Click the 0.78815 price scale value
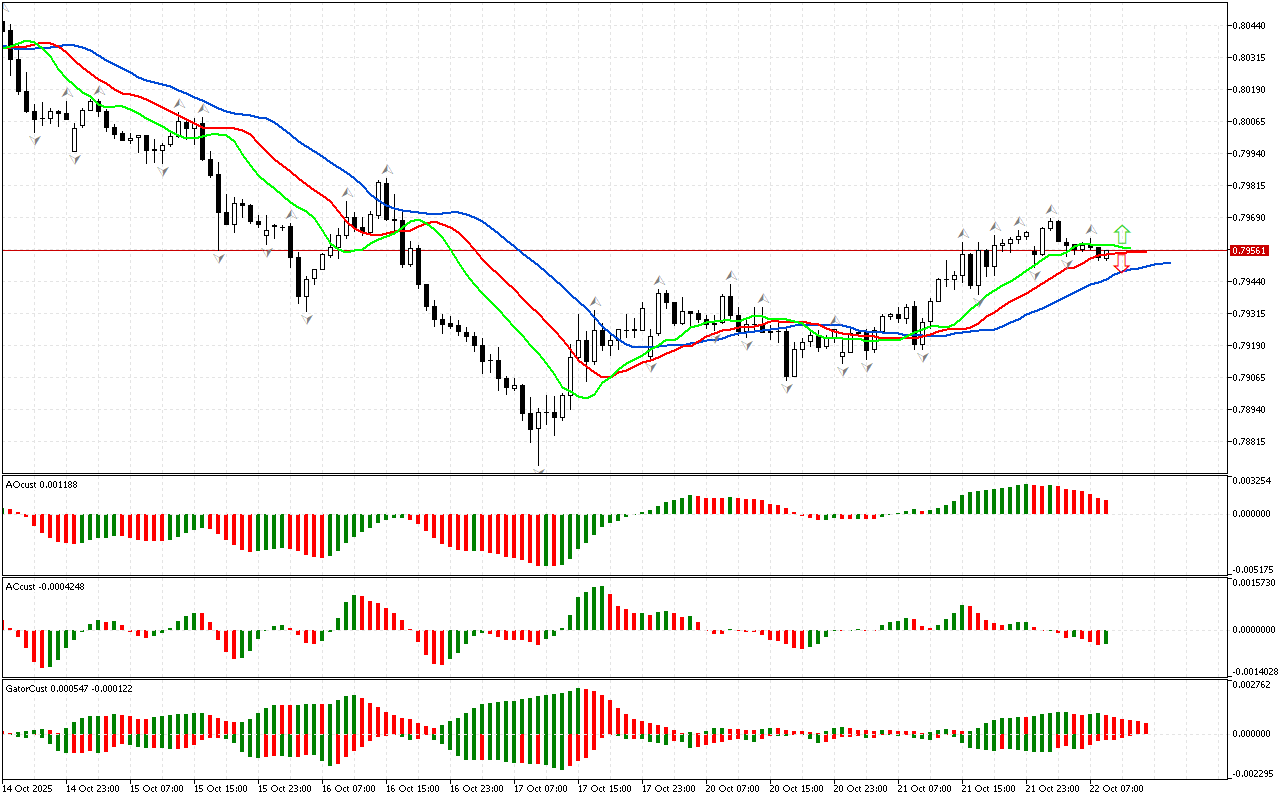Screen dimensions: 1280x800 [x=1250, y=442]
